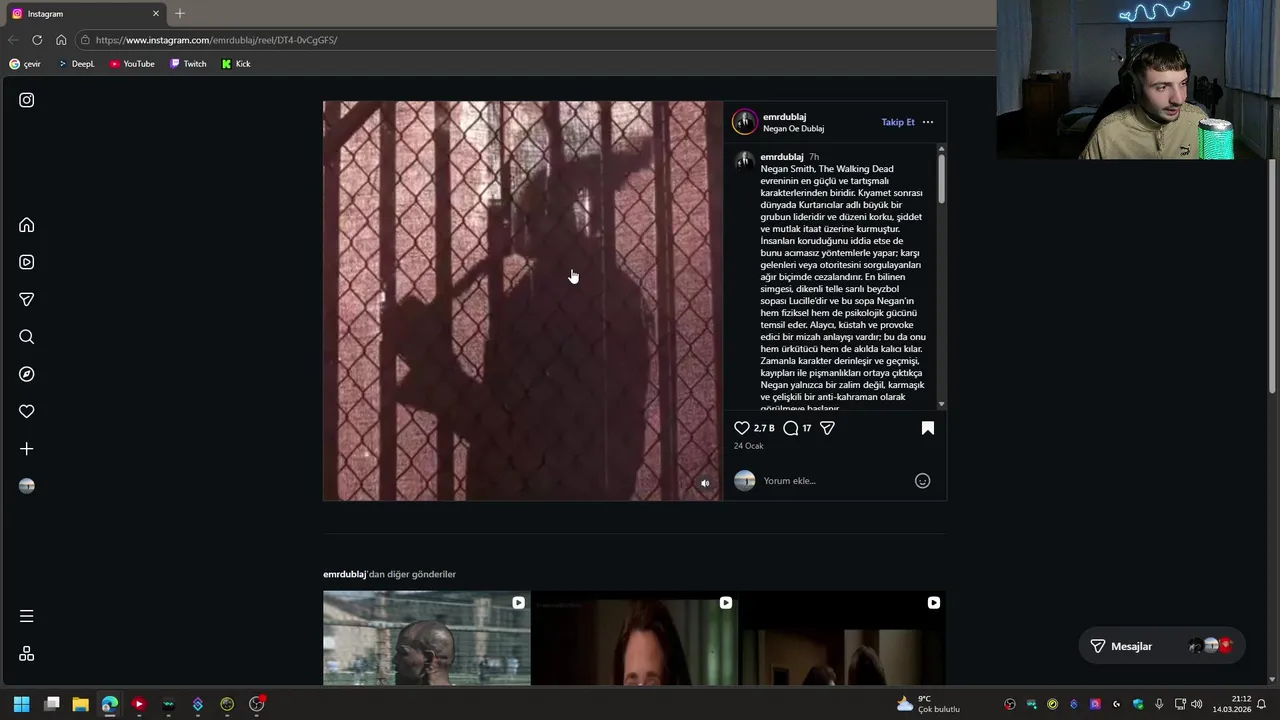Image resolution: width=1280 pixels, height=720 pixels.
Task: Open the hamburger More menu in sidebar
Action: 27,616
